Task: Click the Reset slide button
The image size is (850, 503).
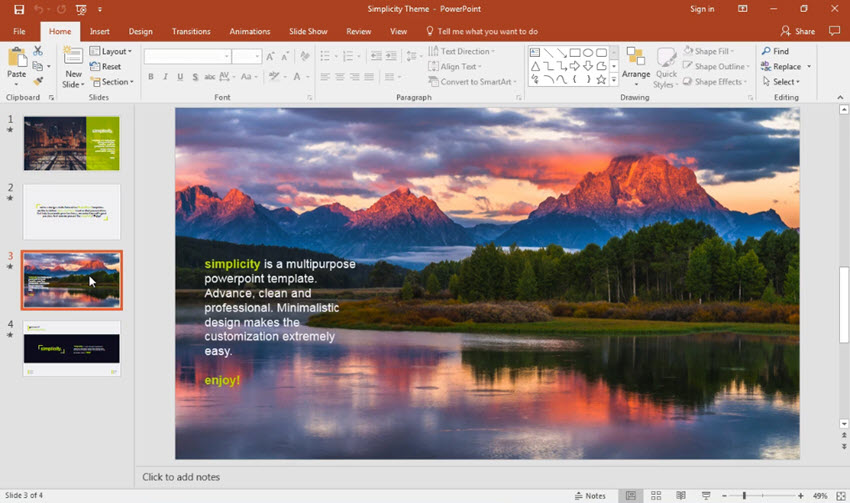Action: pyautogui.click(x=106, y=66)
